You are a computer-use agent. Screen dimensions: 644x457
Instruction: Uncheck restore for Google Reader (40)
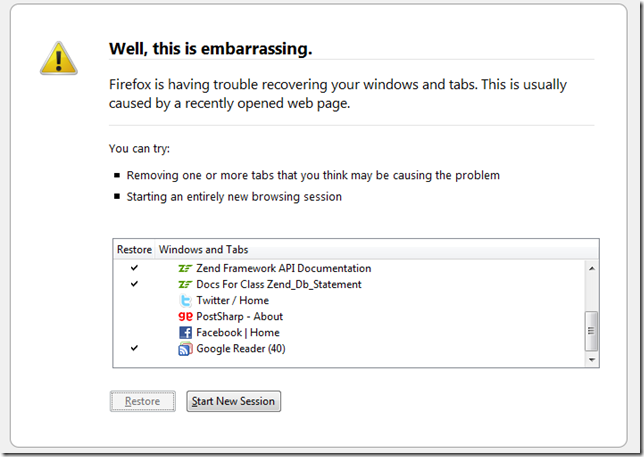134,349
